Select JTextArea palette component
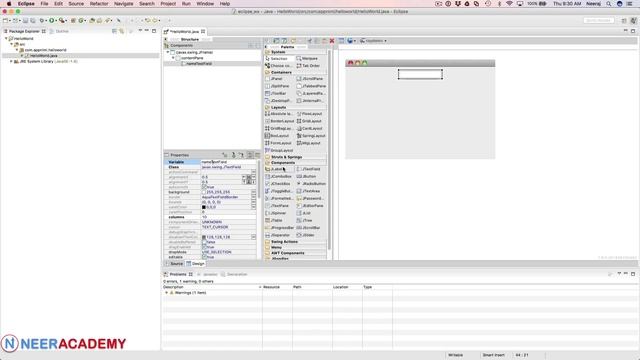 [311, 191]
